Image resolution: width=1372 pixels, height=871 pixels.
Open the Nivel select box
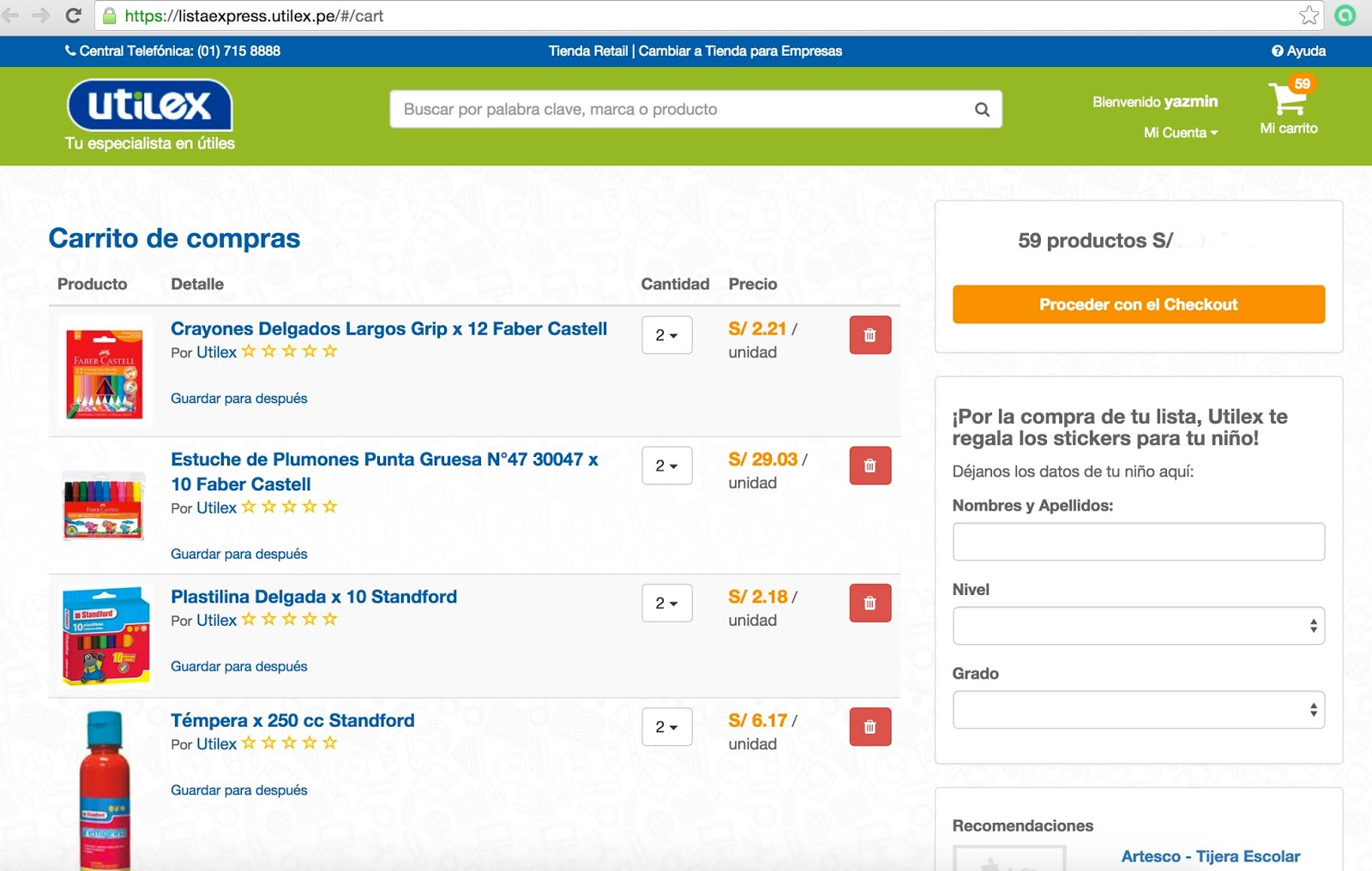pos(1139,626)
